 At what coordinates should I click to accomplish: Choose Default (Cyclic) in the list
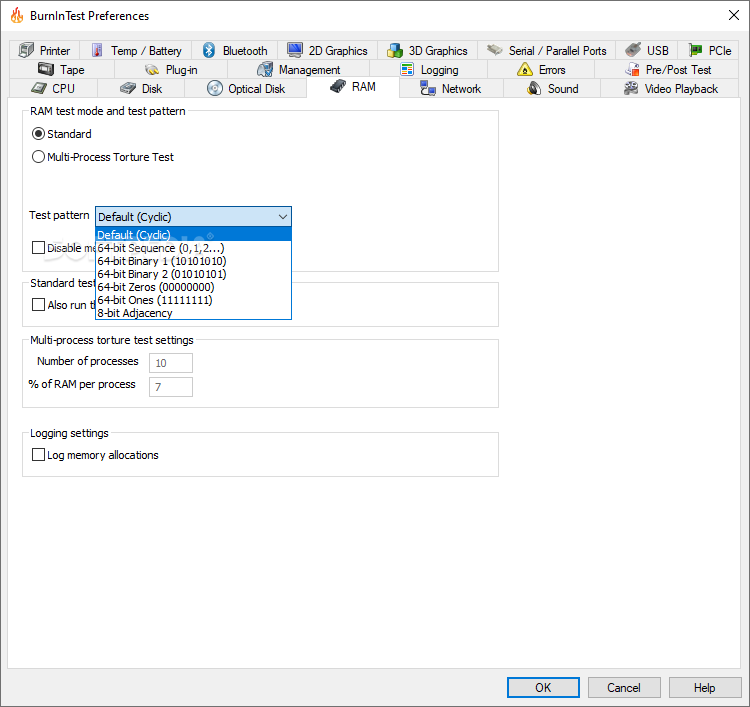(193, 234)
